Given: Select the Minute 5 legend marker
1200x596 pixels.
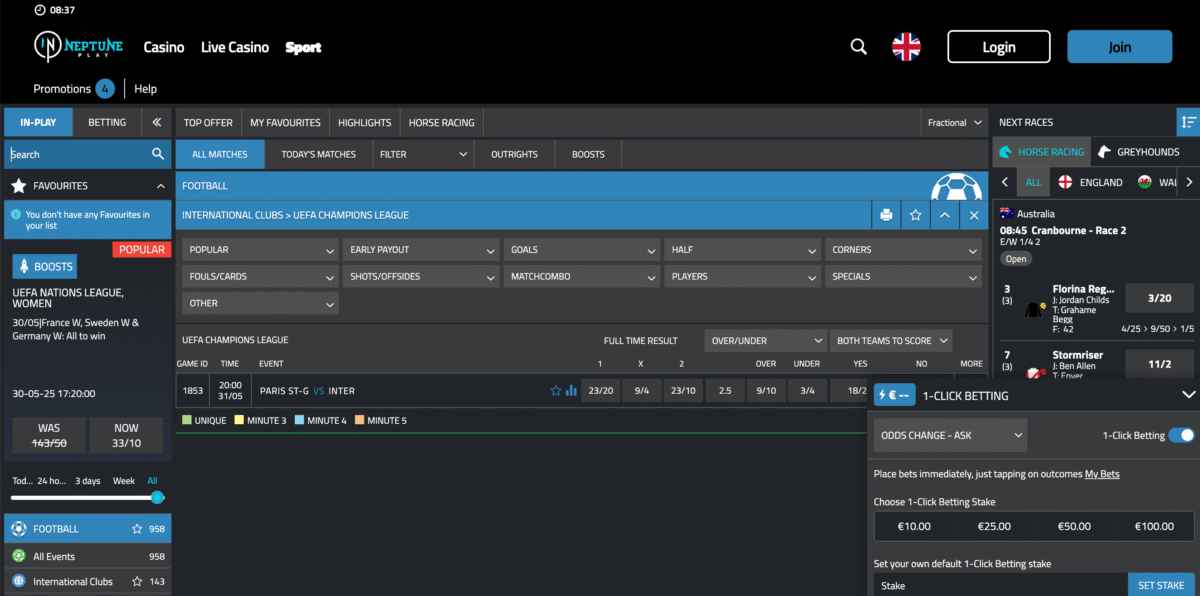Looking at the screenshot, I should click(x=360, y=421).
